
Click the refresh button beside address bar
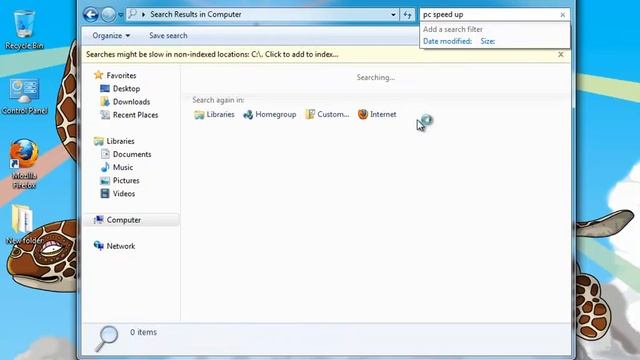pyautogui.click(x=407, y=15)
